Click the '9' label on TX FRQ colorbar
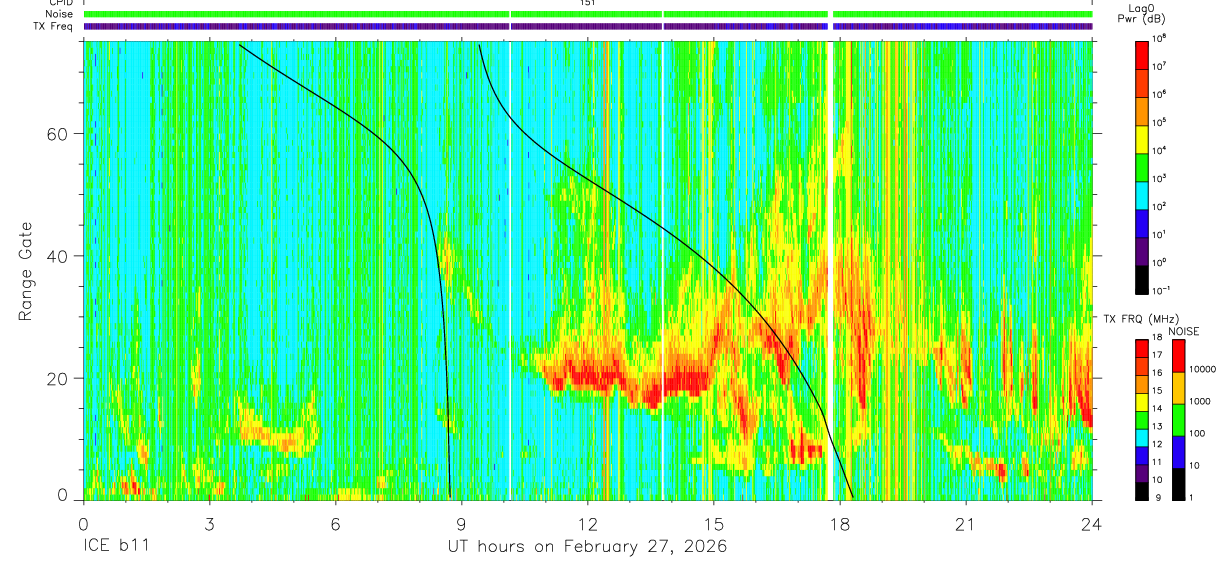The height and width of the screenshot is (567, 1228). coord(1158,497)
